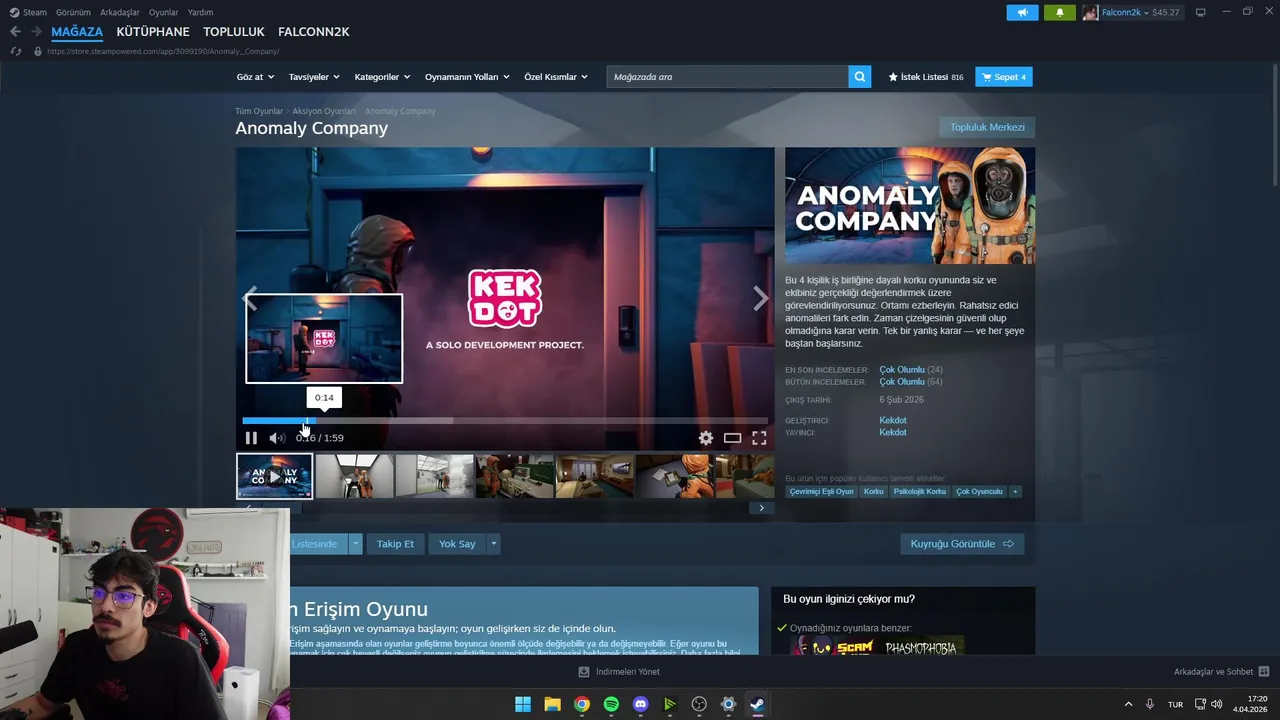Image resolution: width=1280 pixels, height=720 pixels.
Task: Expand Oynamanın Yolları dropdown
Action: click(x=467, y=77)
